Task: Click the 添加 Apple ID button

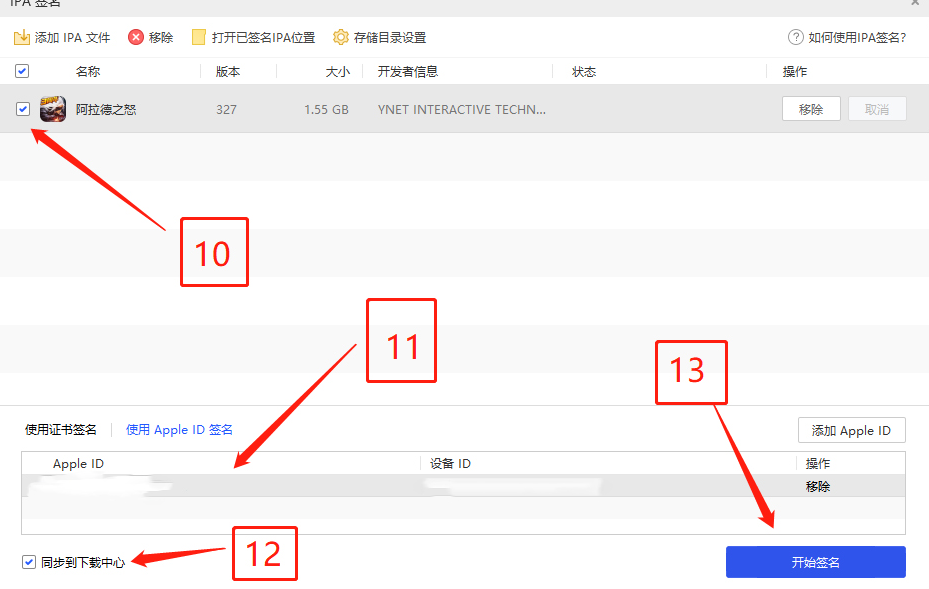Action: coord(851,430)
